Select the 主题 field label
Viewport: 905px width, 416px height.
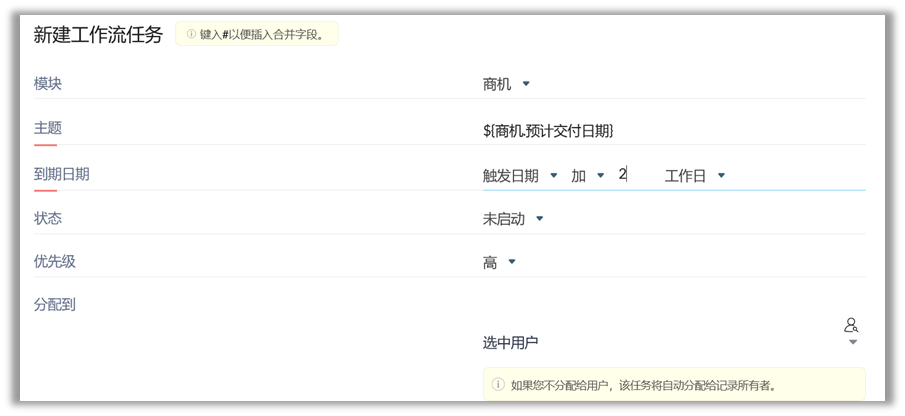[48, 128]
